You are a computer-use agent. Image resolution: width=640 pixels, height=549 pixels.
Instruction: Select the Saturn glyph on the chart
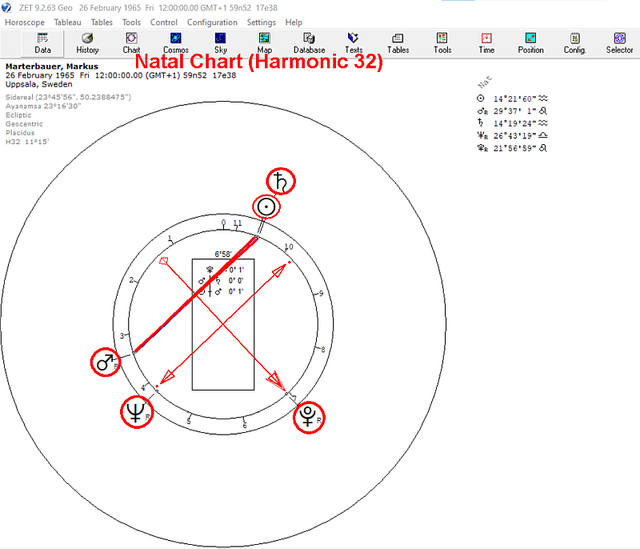coord(281,181)
